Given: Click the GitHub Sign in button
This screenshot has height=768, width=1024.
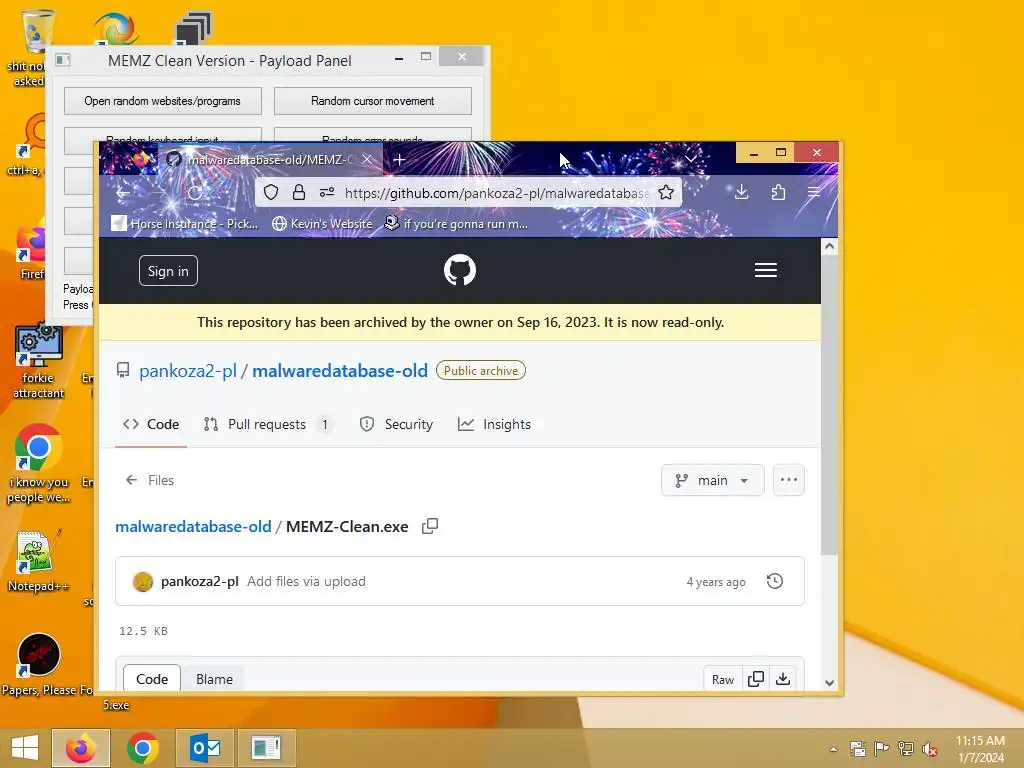Looking at the screenshot, I should pyautogui.click(x=168, y=271).
